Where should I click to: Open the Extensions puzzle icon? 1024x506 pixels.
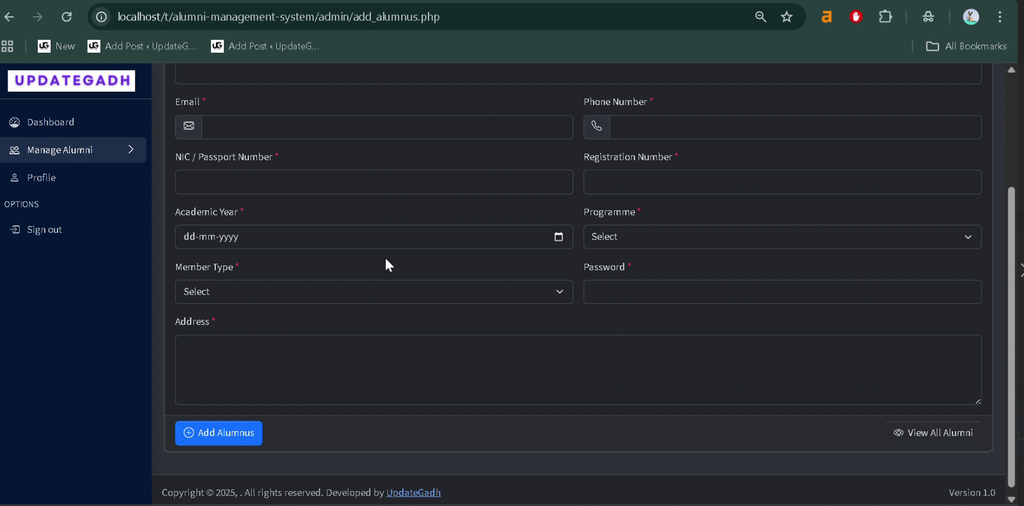coord(885,17)
